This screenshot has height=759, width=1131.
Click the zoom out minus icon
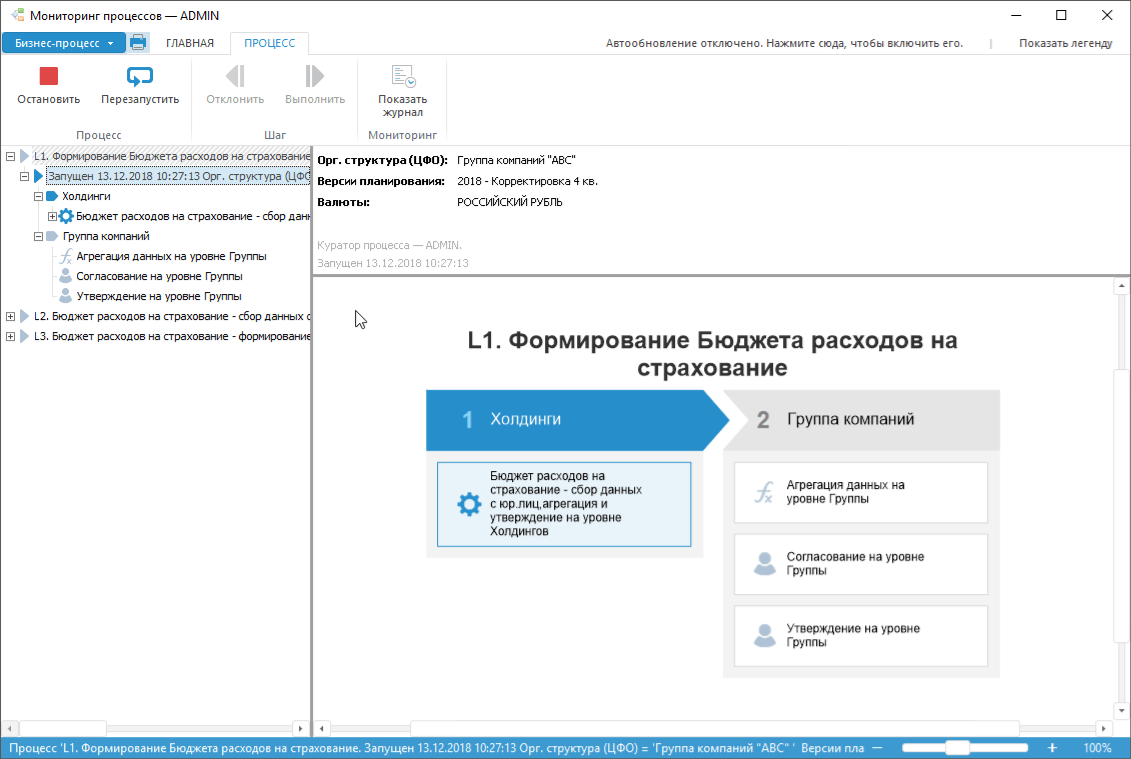(x=877, y=748)
